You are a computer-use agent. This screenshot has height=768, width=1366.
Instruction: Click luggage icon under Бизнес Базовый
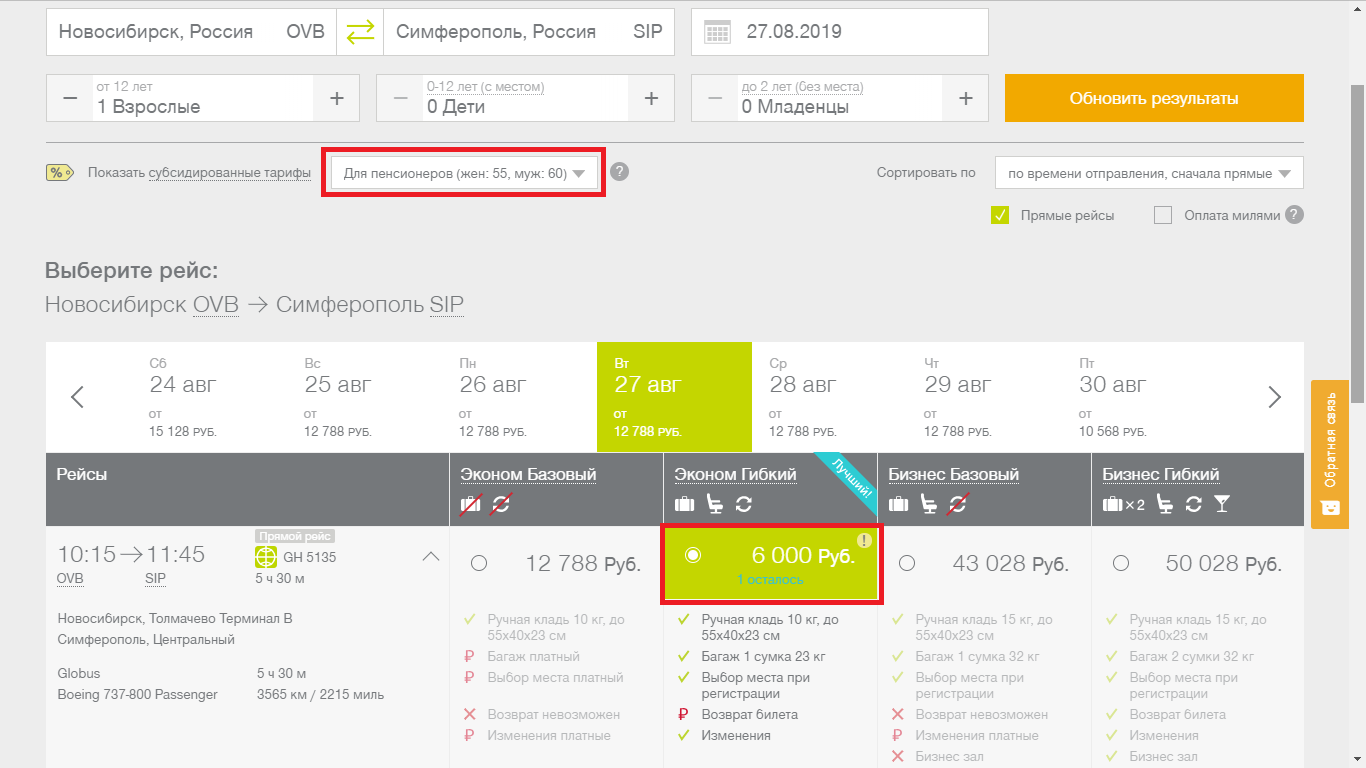pyautogui.click(x=899, y=504)
